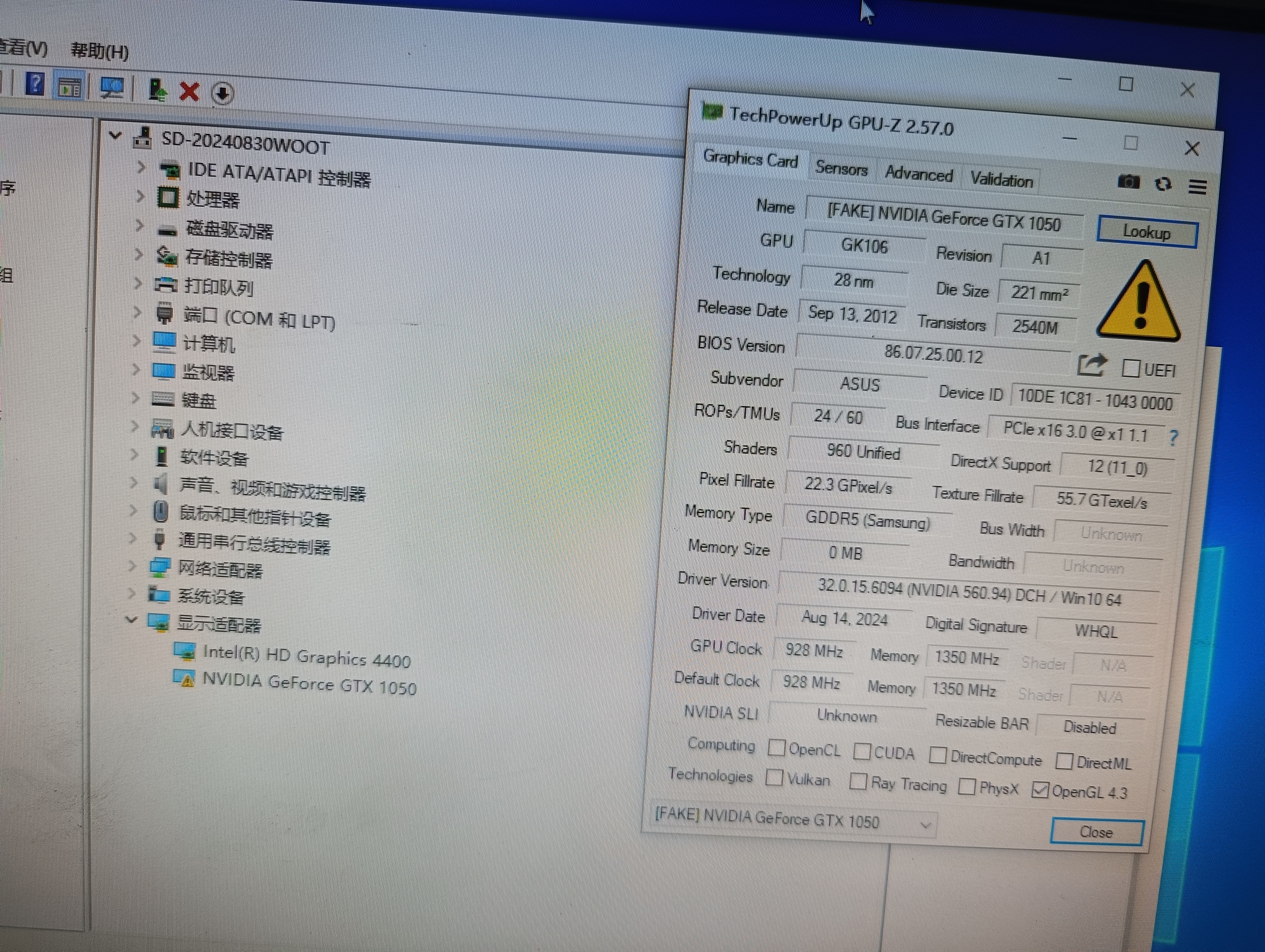Click the red X uninstall device icon
This screenshot has width=1265, height=952.
click(x=189, y=92)
